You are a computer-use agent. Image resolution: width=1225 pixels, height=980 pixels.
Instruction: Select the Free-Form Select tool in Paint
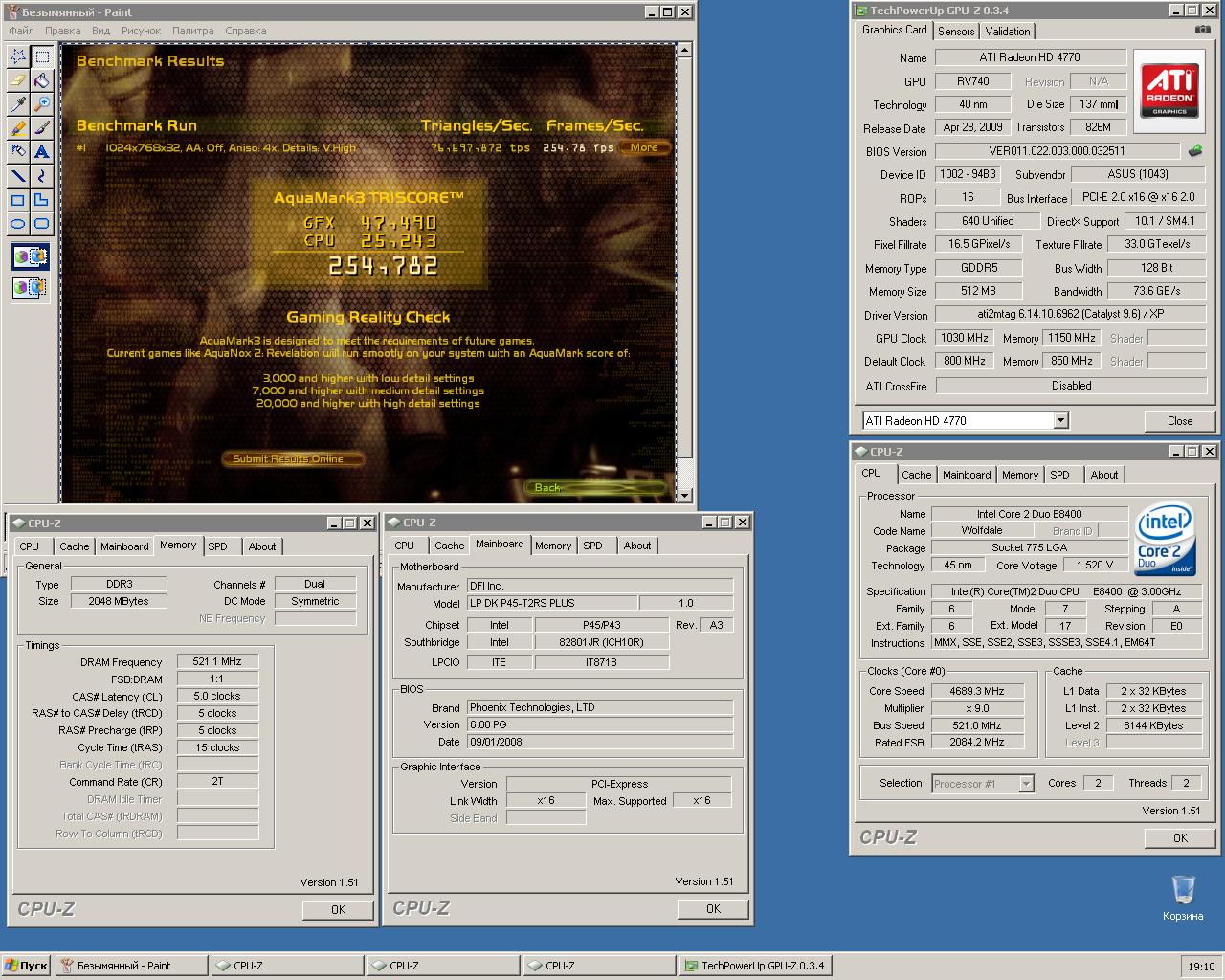[x=18, y=56]
